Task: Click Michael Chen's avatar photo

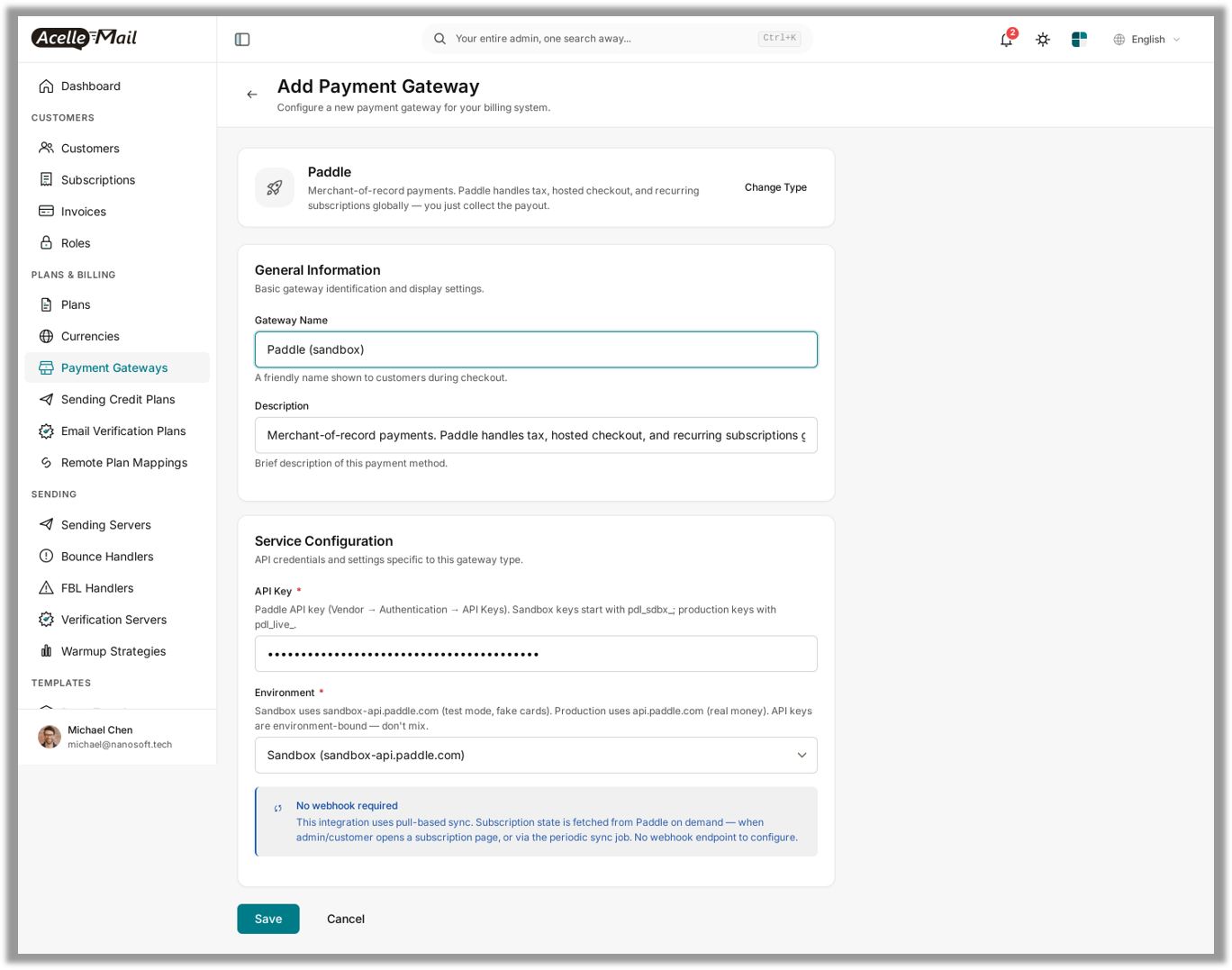Action: pyautogui.click(x=50, y=737)
